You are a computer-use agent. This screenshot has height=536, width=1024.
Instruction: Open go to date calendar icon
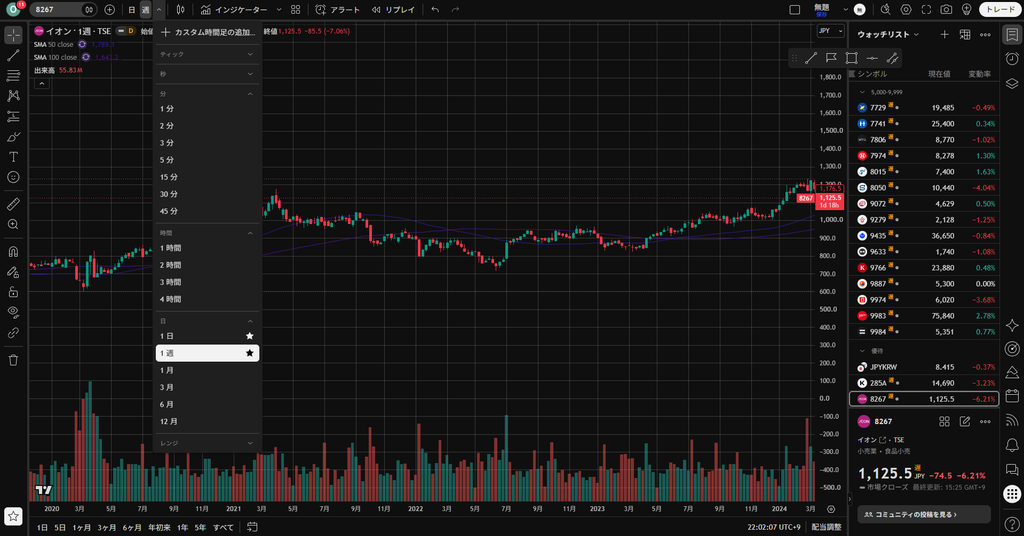(x=252, y=527)
